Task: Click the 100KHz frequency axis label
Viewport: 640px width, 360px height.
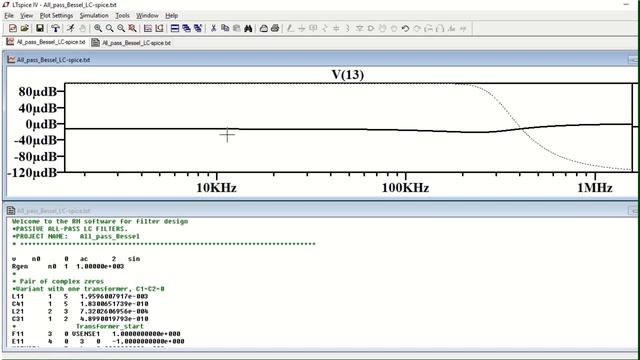Action: (x=405, y=188)
